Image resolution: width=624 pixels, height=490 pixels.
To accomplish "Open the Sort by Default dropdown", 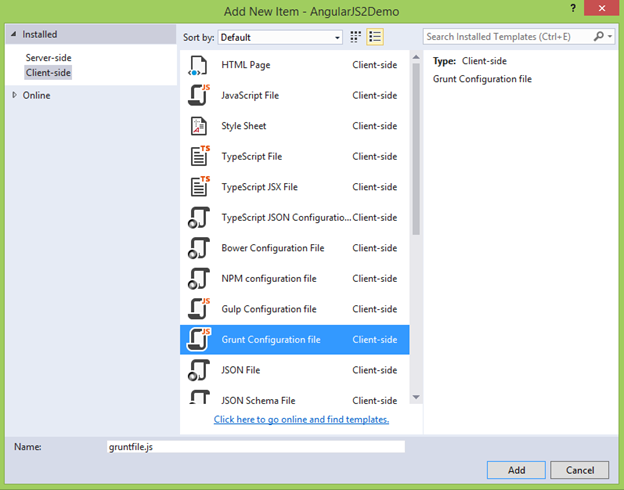I will [280, 37].
